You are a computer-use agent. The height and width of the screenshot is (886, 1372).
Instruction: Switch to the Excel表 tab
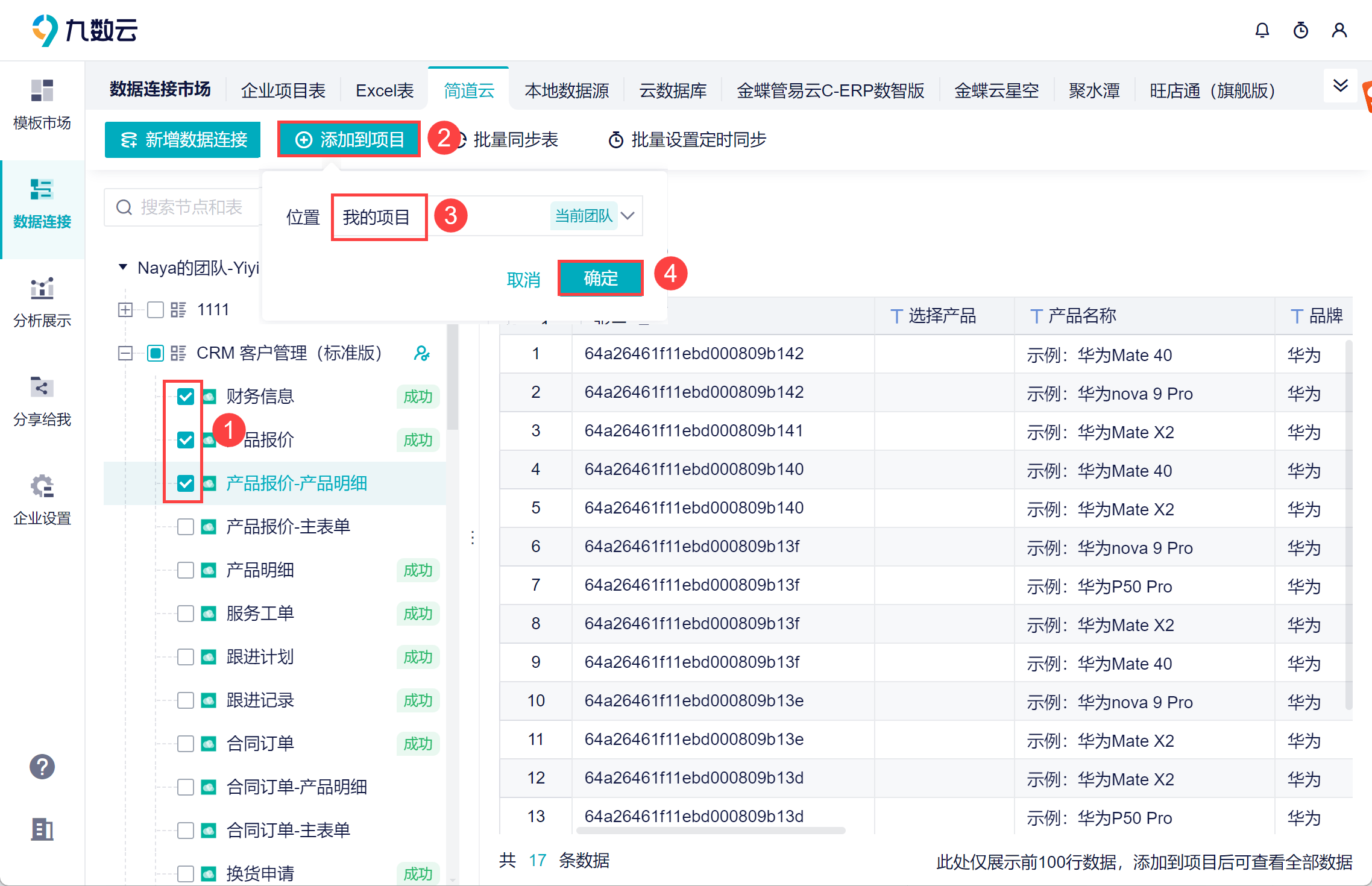tap(385, 90)
